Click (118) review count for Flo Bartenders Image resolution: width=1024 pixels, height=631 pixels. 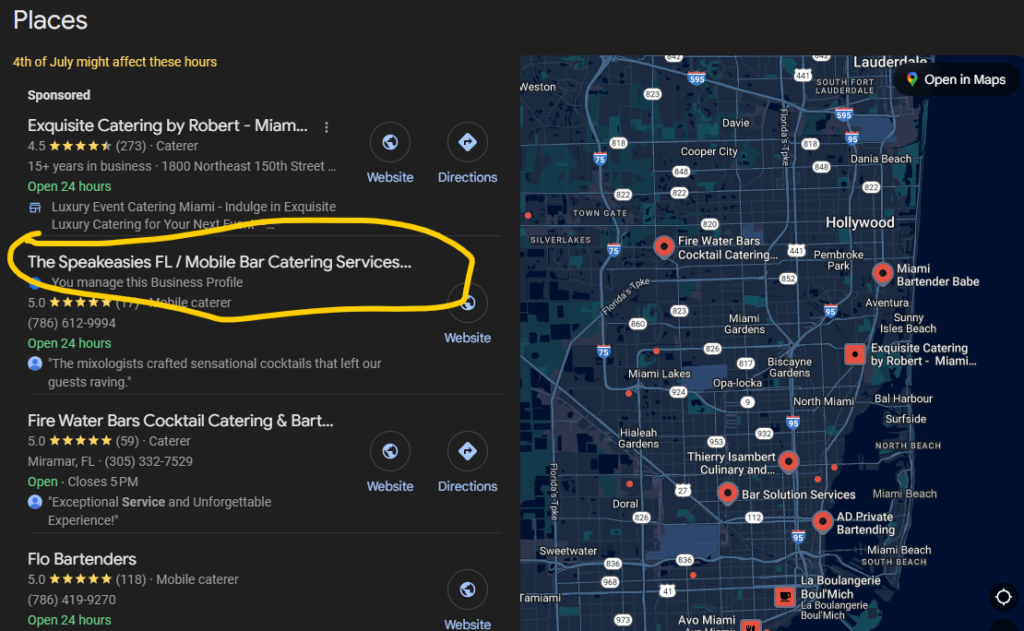[x=131, y=580]
